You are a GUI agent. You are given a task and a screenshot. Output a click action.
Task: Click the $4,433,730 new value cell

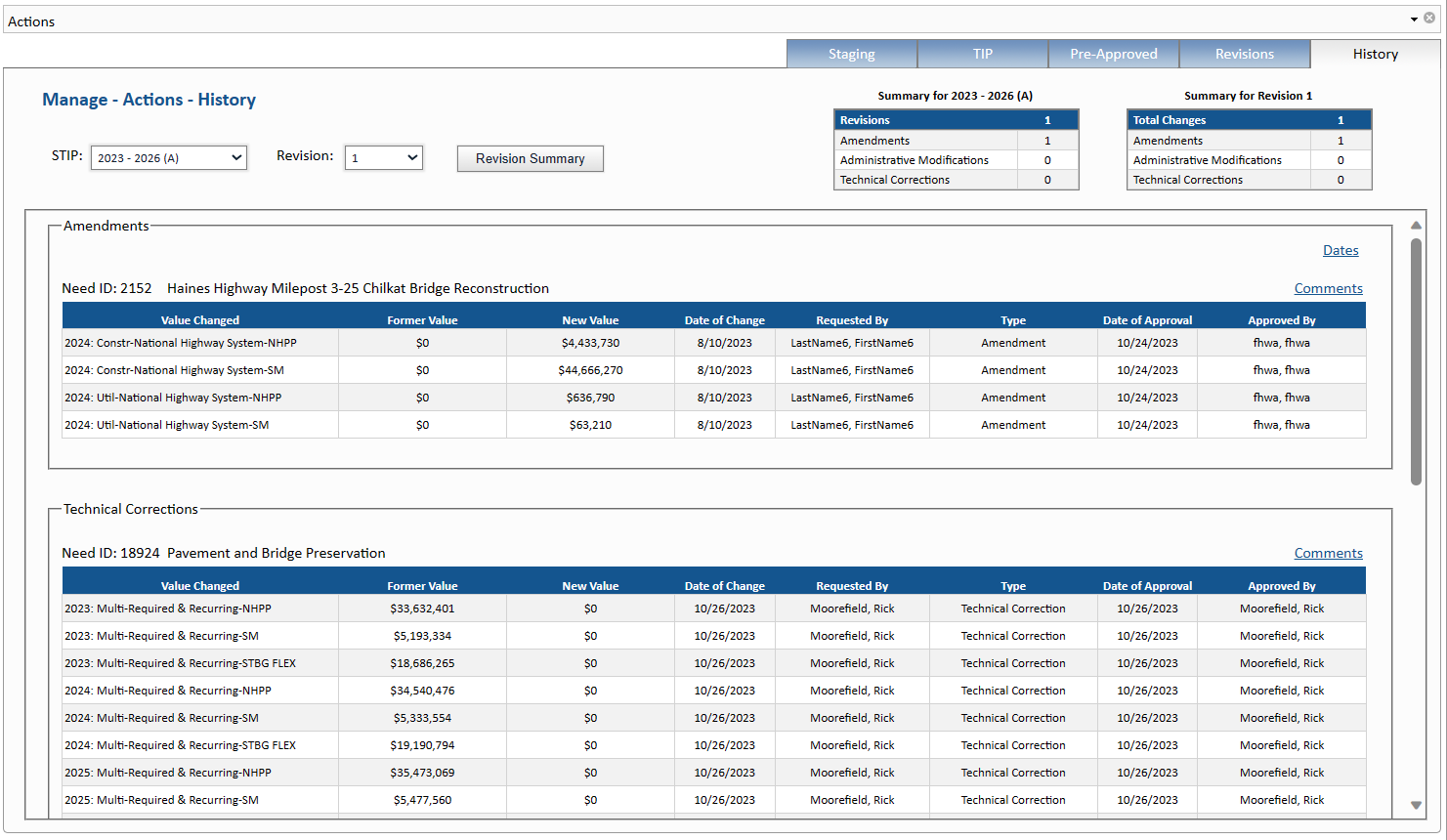590,343
